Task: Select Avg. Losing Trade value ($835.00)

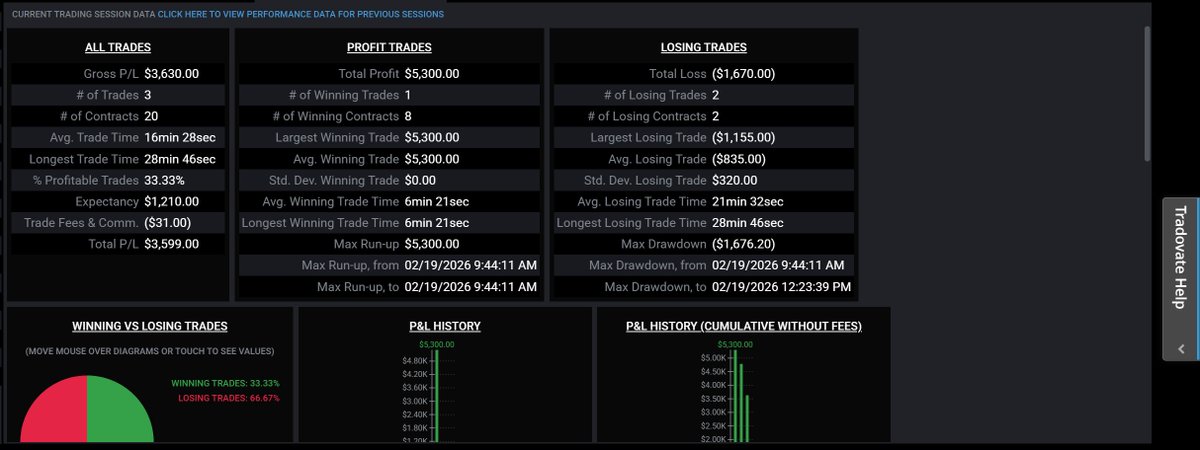Action: click(739, 159)
